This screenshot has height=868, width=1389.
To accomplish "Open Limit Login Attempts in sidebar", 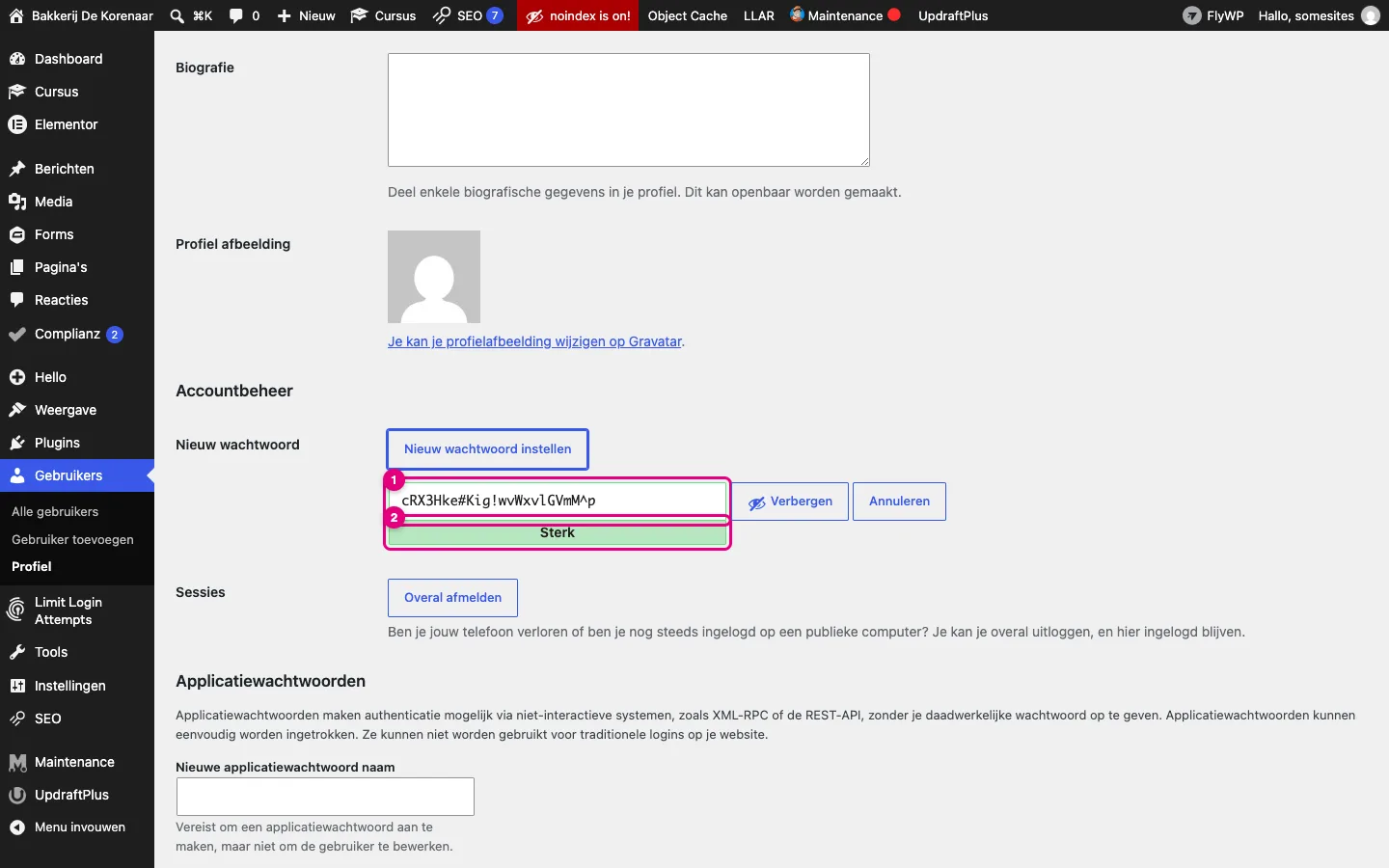I will [x=77, y=610].
